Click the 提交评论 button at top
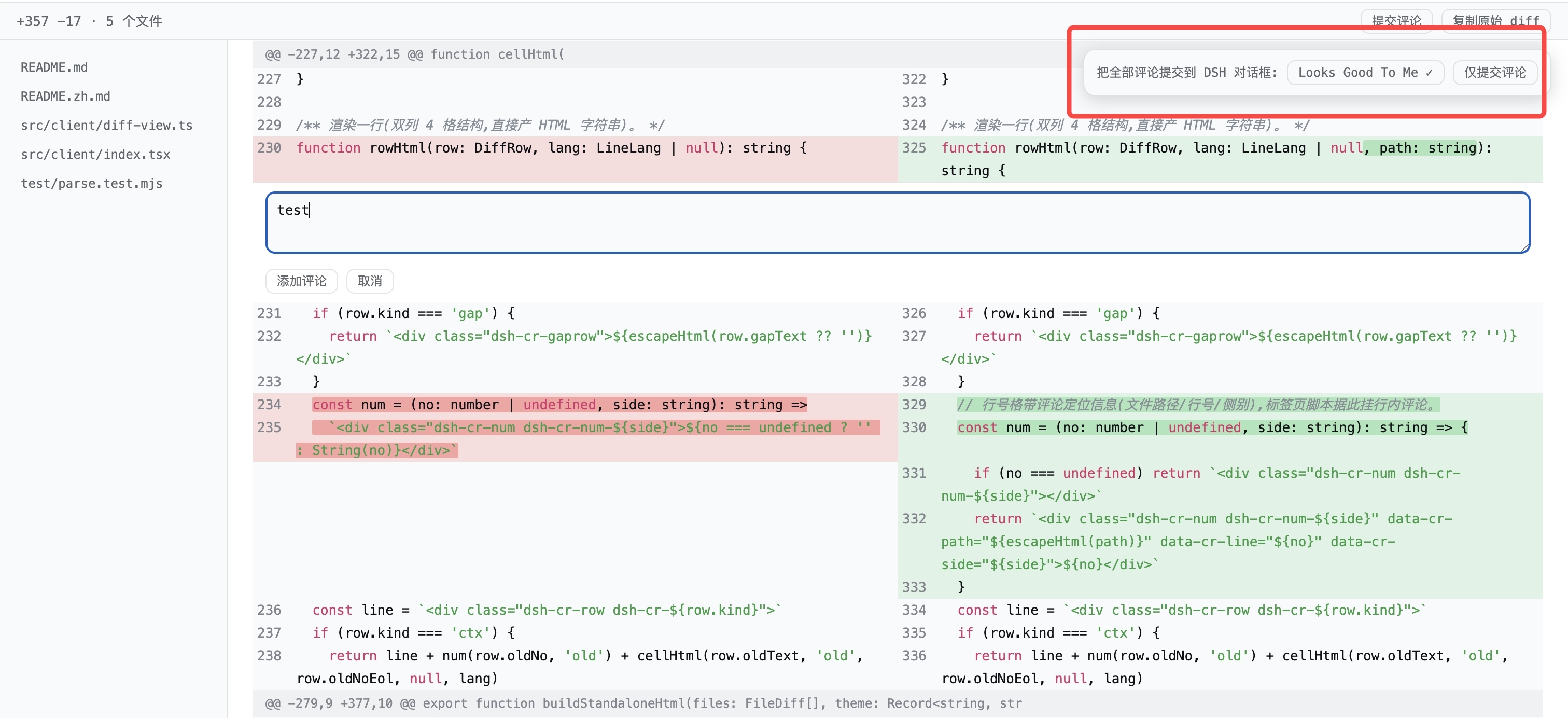 click(x=1396, y=20)
